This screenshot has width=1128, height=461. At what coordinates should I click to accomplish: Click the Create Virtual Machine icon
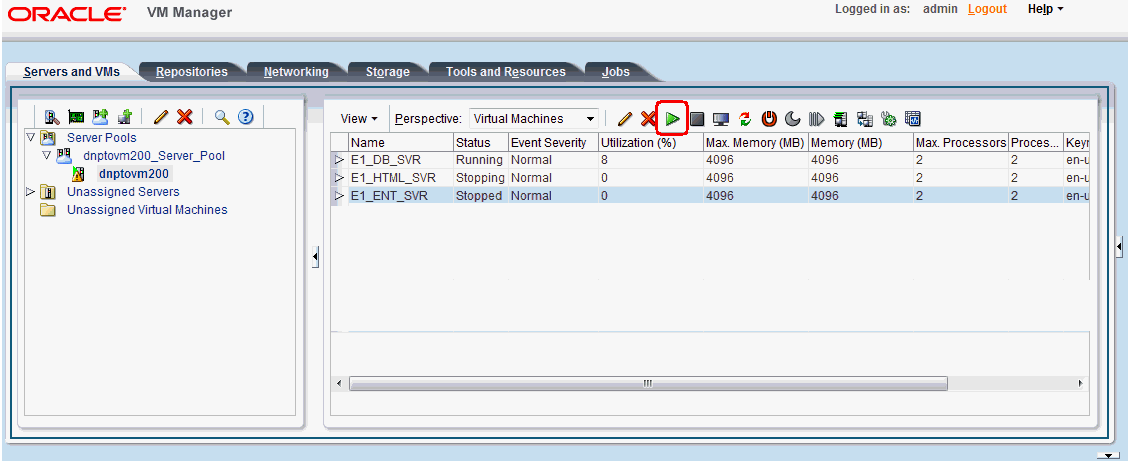tap(124, 117)
